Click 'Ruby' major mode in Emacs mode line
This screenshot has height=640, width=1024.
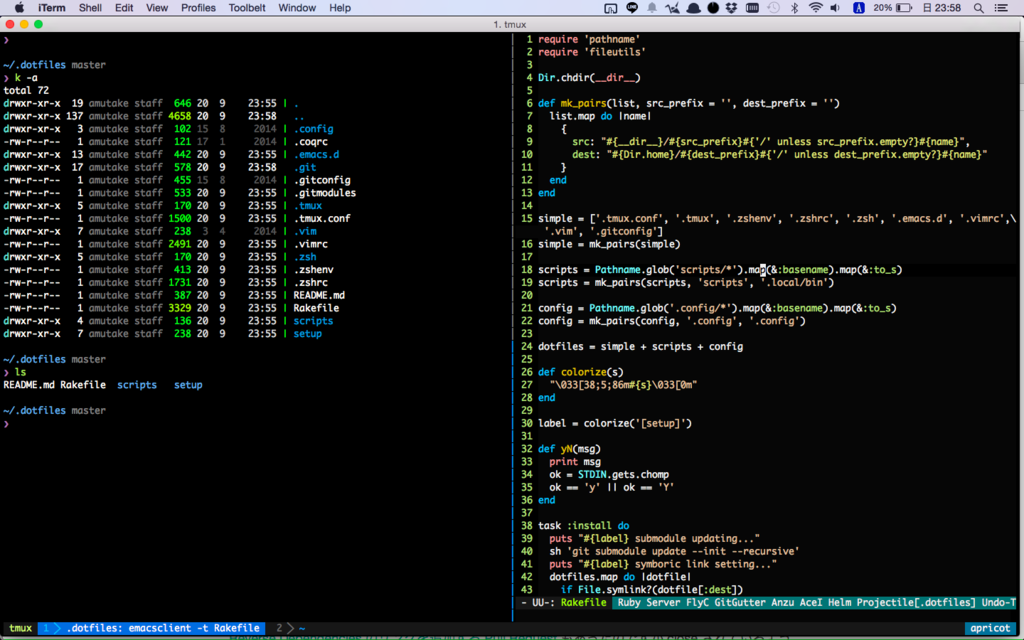pyautogui.click(x=629, y=603)
